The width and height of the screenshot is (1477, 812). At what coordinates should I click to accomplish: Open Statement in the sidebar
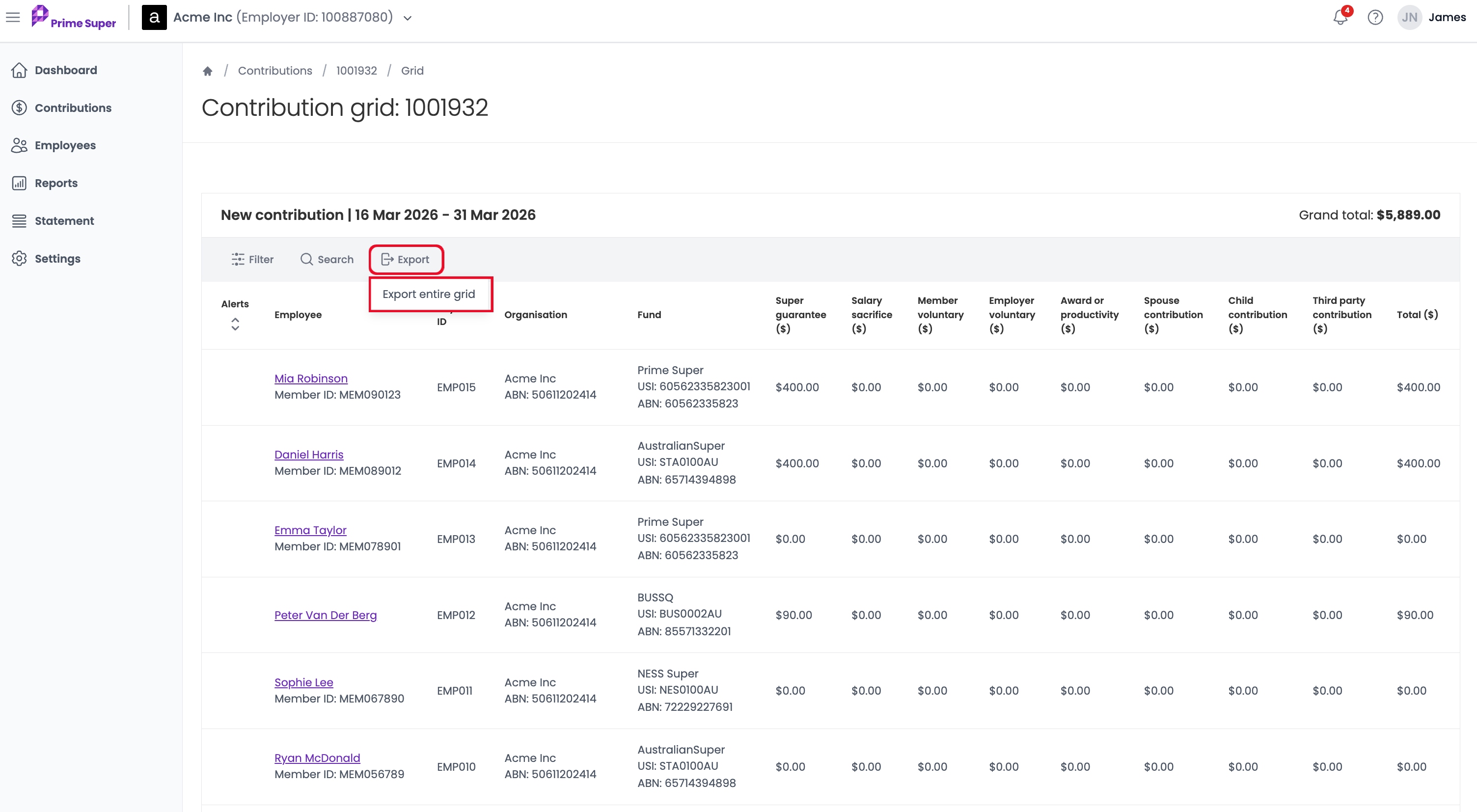(64, 221)
